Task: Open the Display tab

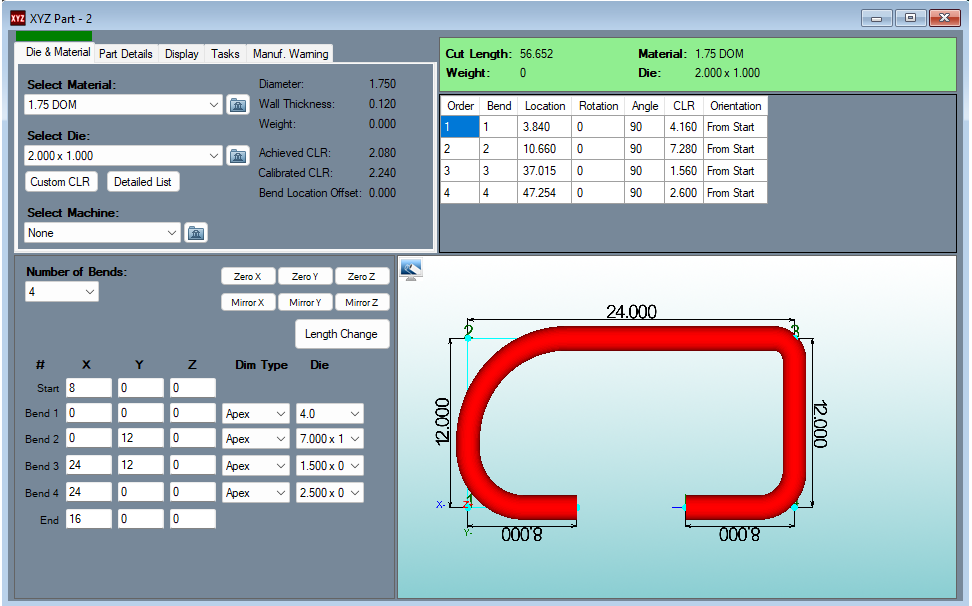Action: point(182,54)
